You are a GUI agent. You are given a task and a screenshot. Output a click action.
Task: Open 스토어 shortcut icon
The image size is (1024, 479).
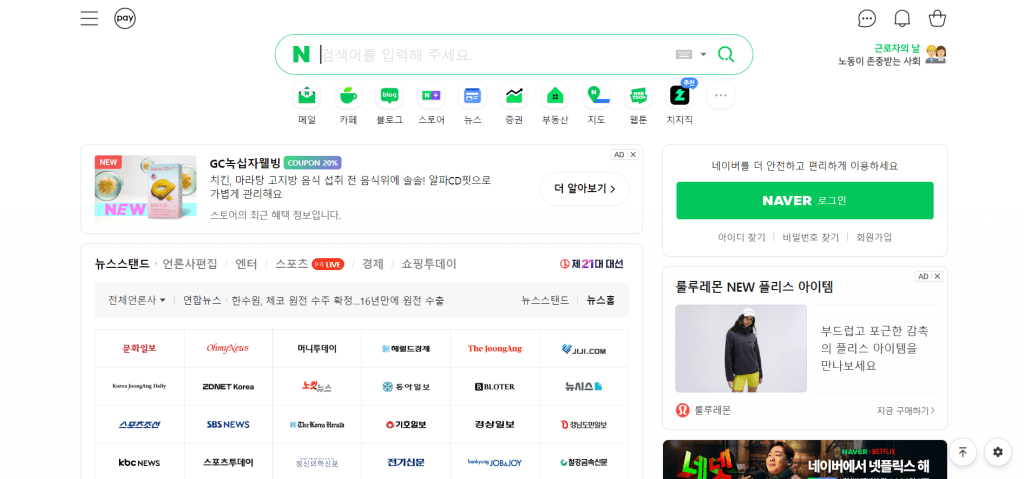(431, 95)
